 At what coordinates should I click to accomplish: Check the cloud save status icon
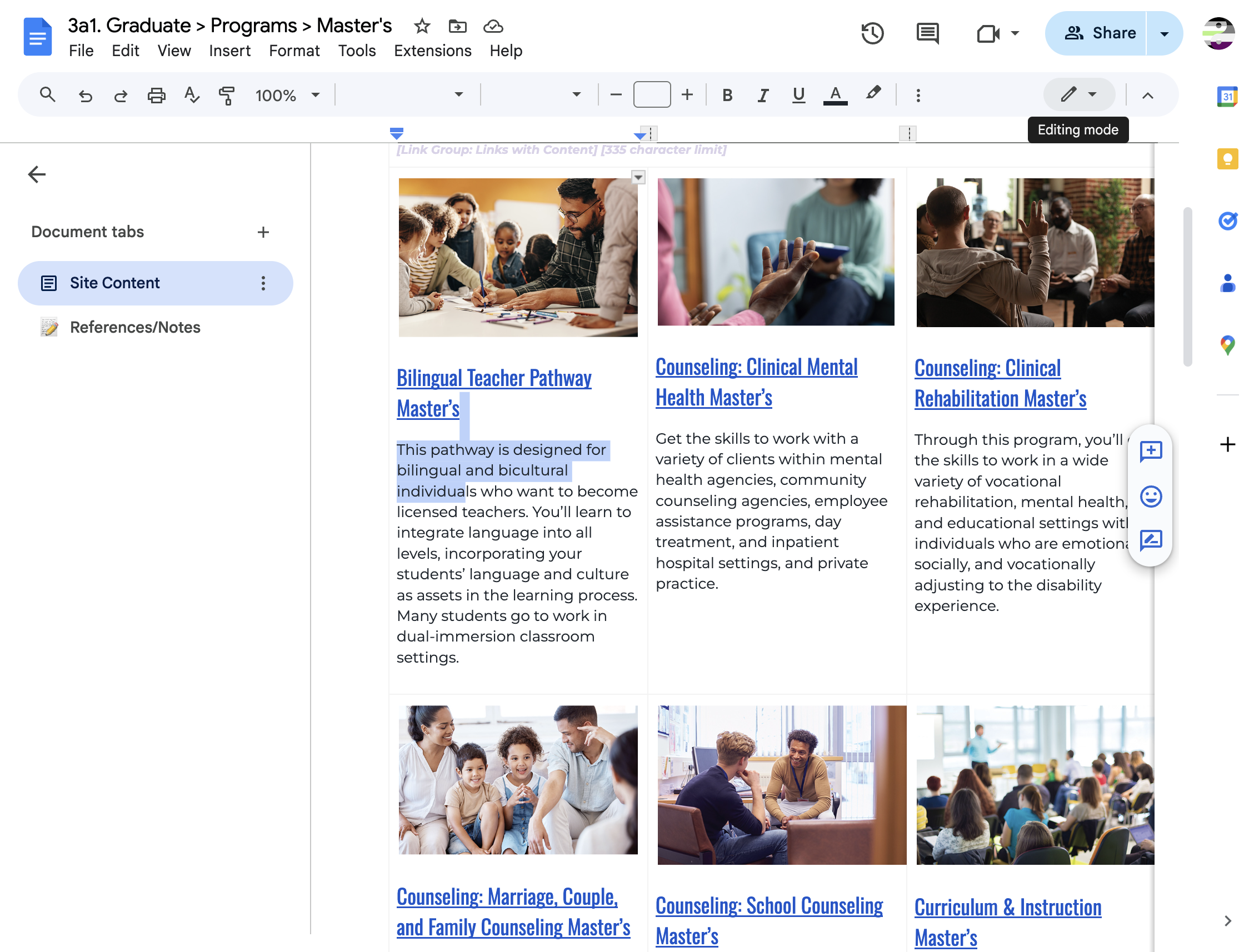coord(493,26)
